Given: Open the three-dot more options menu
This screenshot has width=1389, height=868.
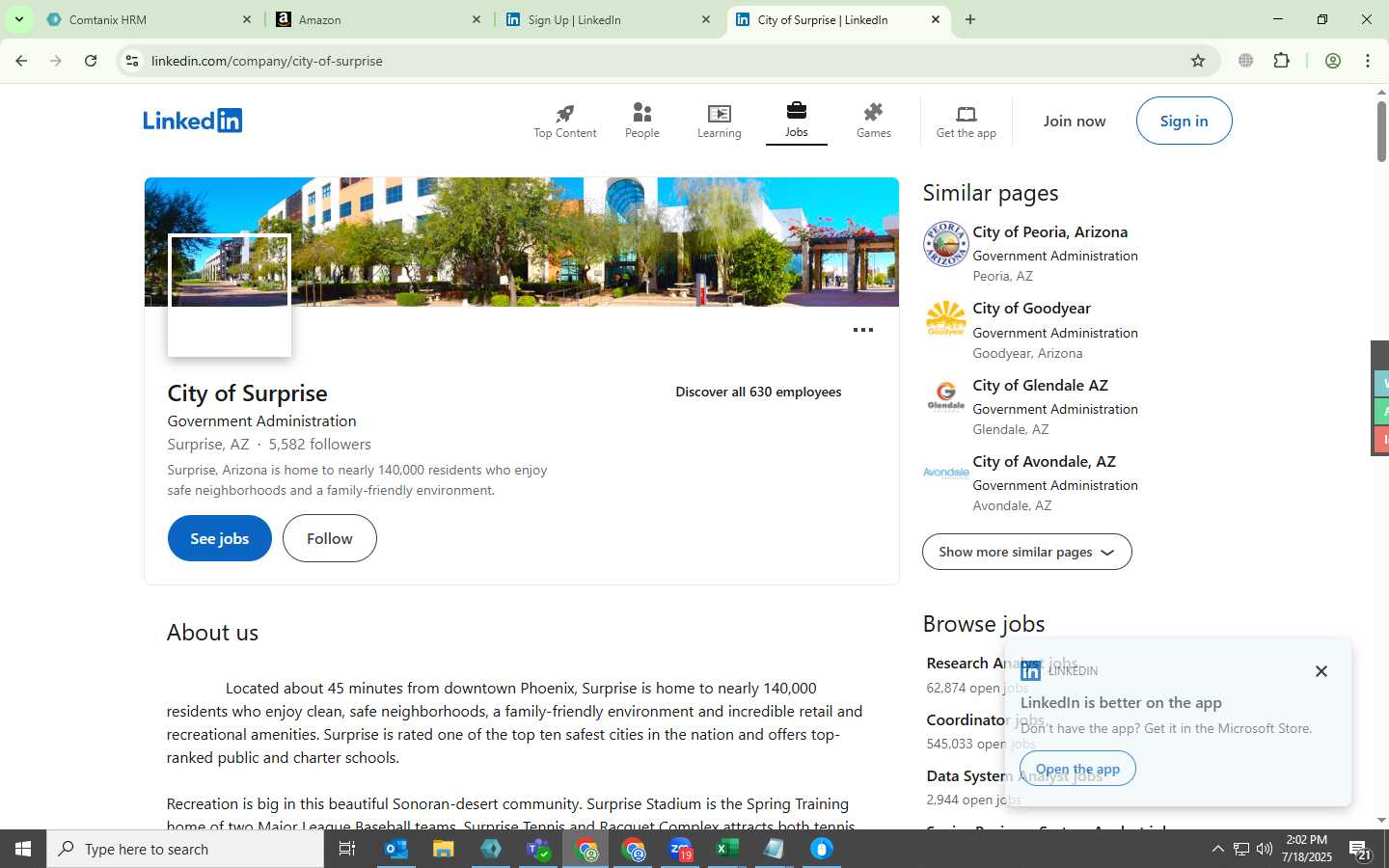Looking at the screenshot, I should pos(863,330).
